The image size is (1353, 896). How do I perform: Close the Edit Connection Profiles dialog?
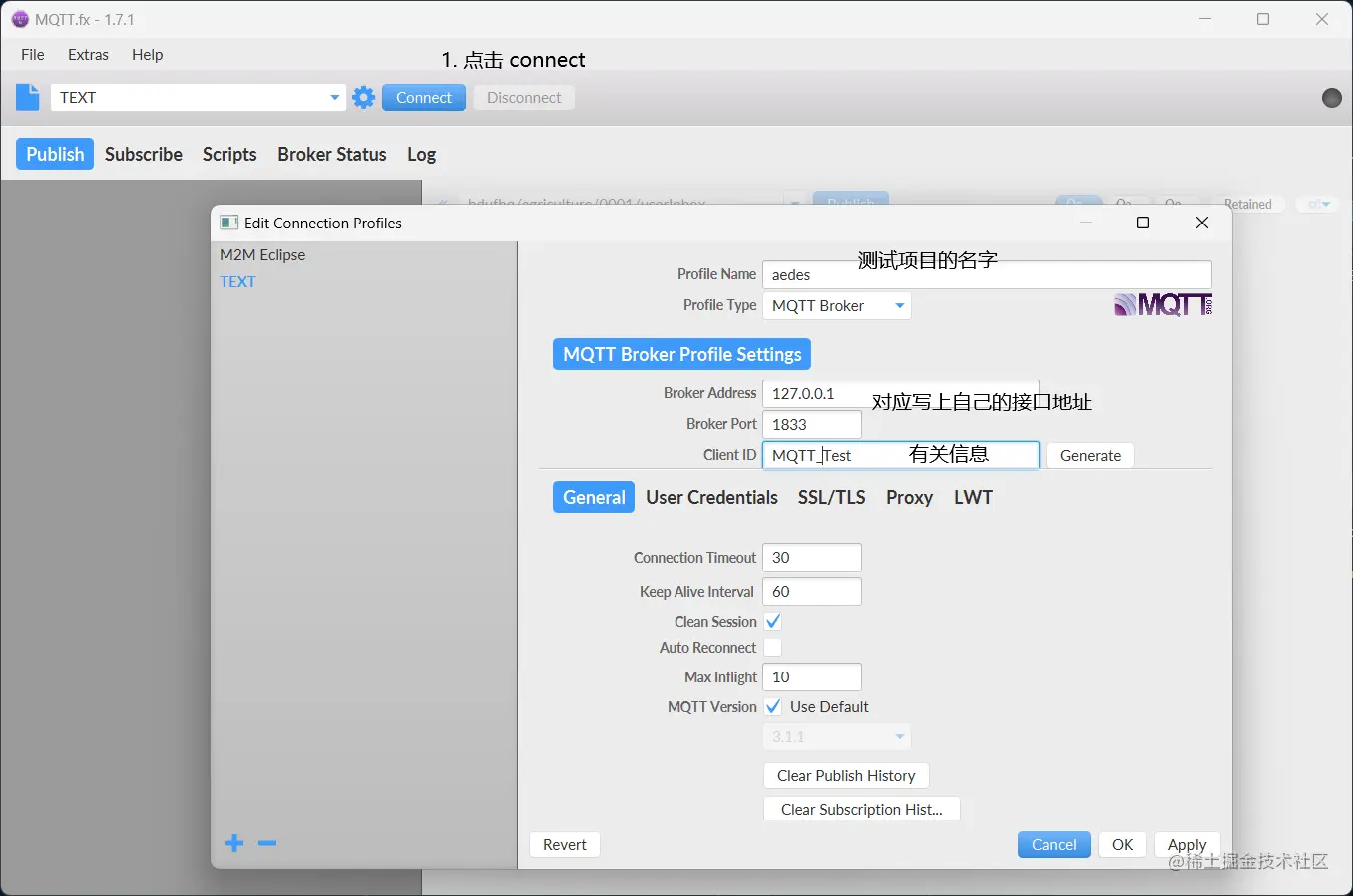1202,223
